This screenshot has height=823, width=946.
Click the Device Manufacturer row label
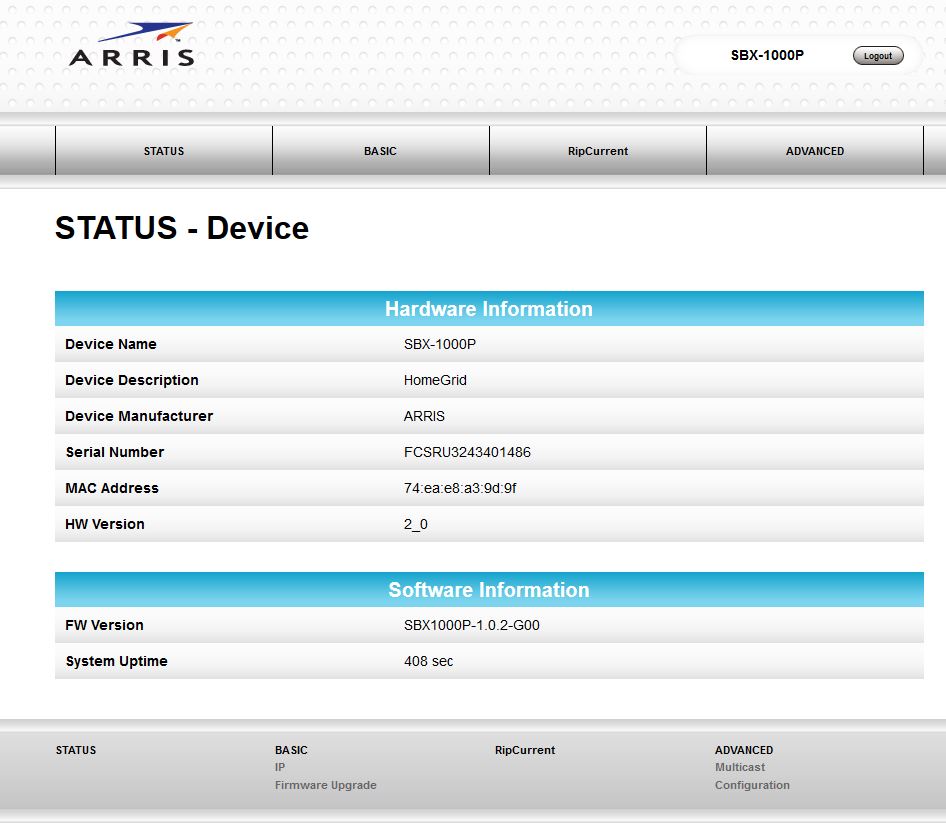click(139, 416)
